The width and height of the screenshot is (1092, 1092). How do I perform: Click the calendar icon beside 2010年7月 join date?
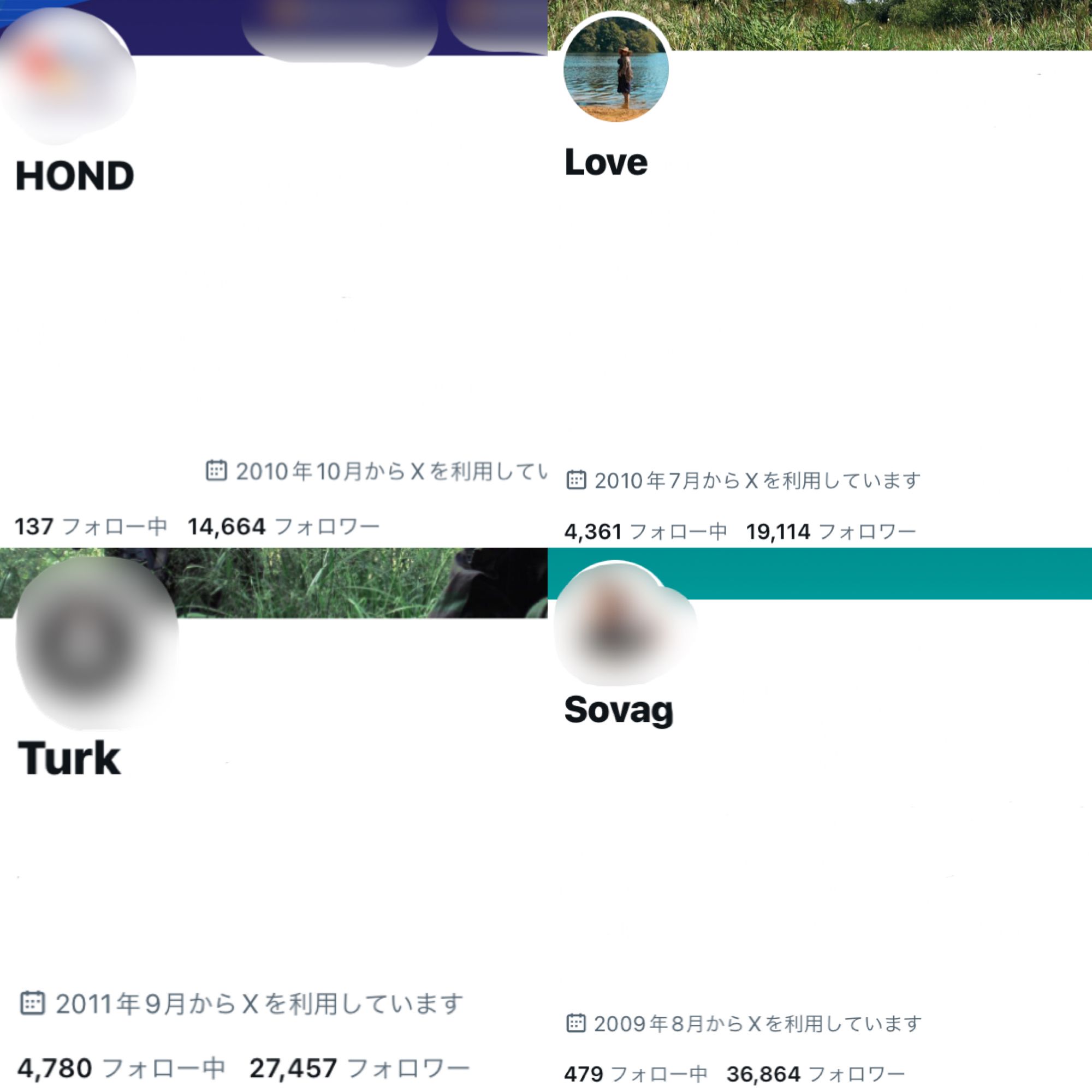576,480
